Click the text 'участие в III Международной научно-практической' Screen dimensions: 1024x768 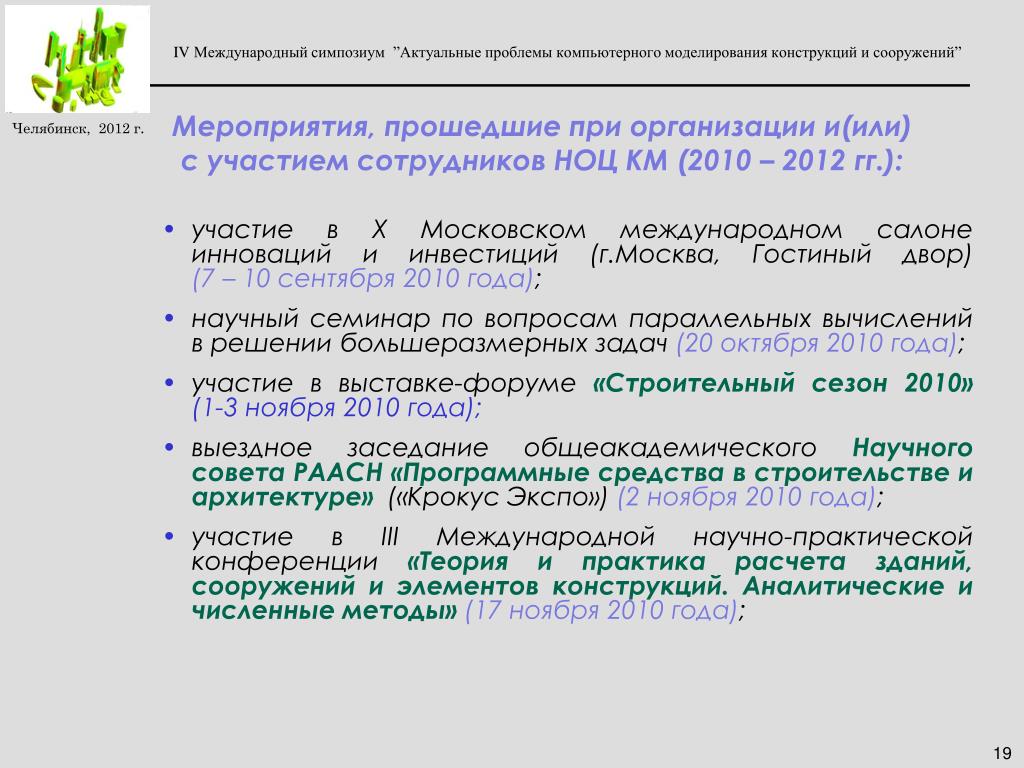coord(582,537)
